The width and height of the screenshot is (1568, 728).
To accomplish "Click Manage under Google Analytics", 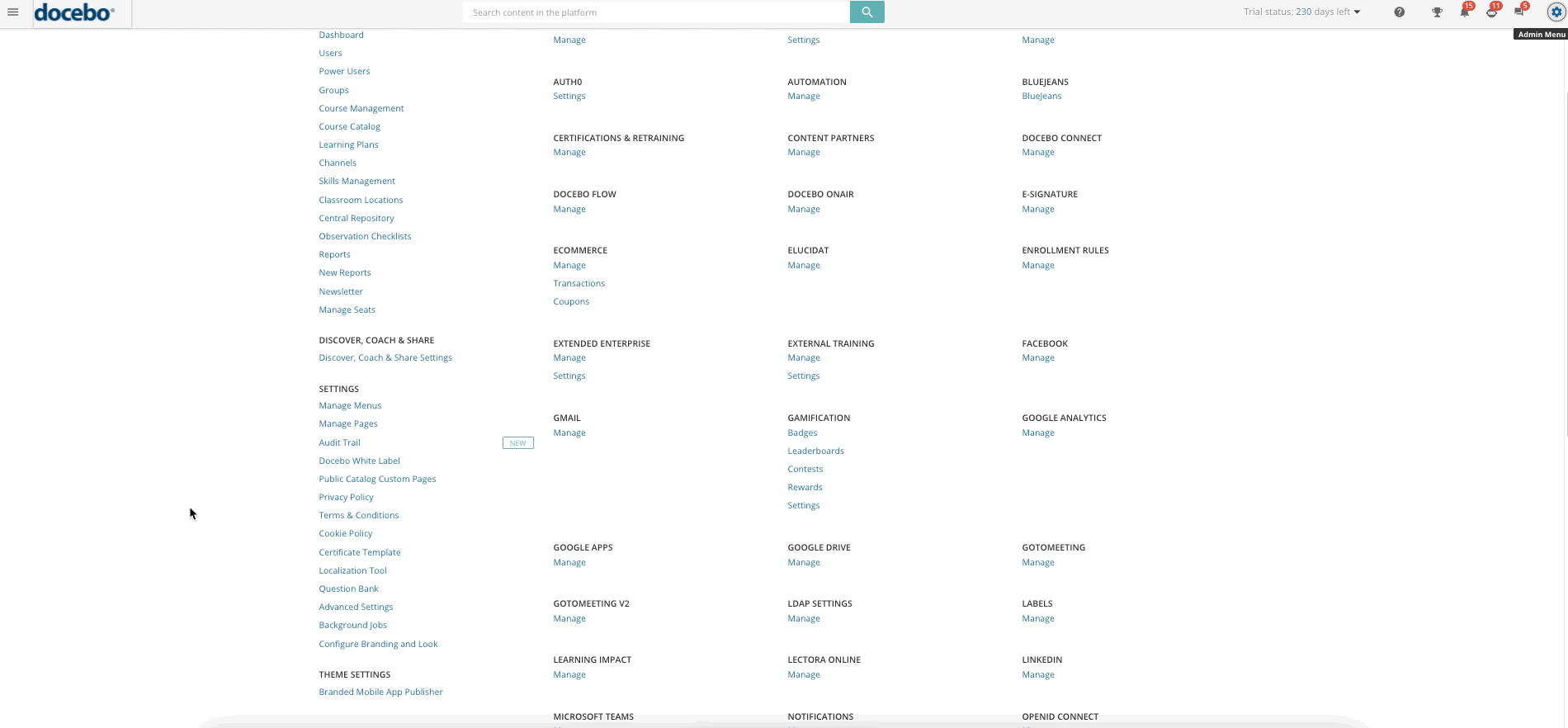I will 1038,433.
